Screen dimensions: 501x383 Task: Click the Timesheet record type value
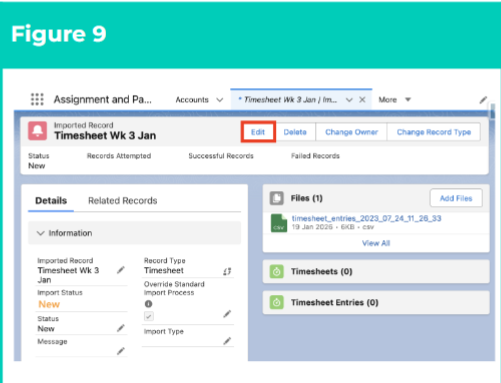click(x=164, y=270)
